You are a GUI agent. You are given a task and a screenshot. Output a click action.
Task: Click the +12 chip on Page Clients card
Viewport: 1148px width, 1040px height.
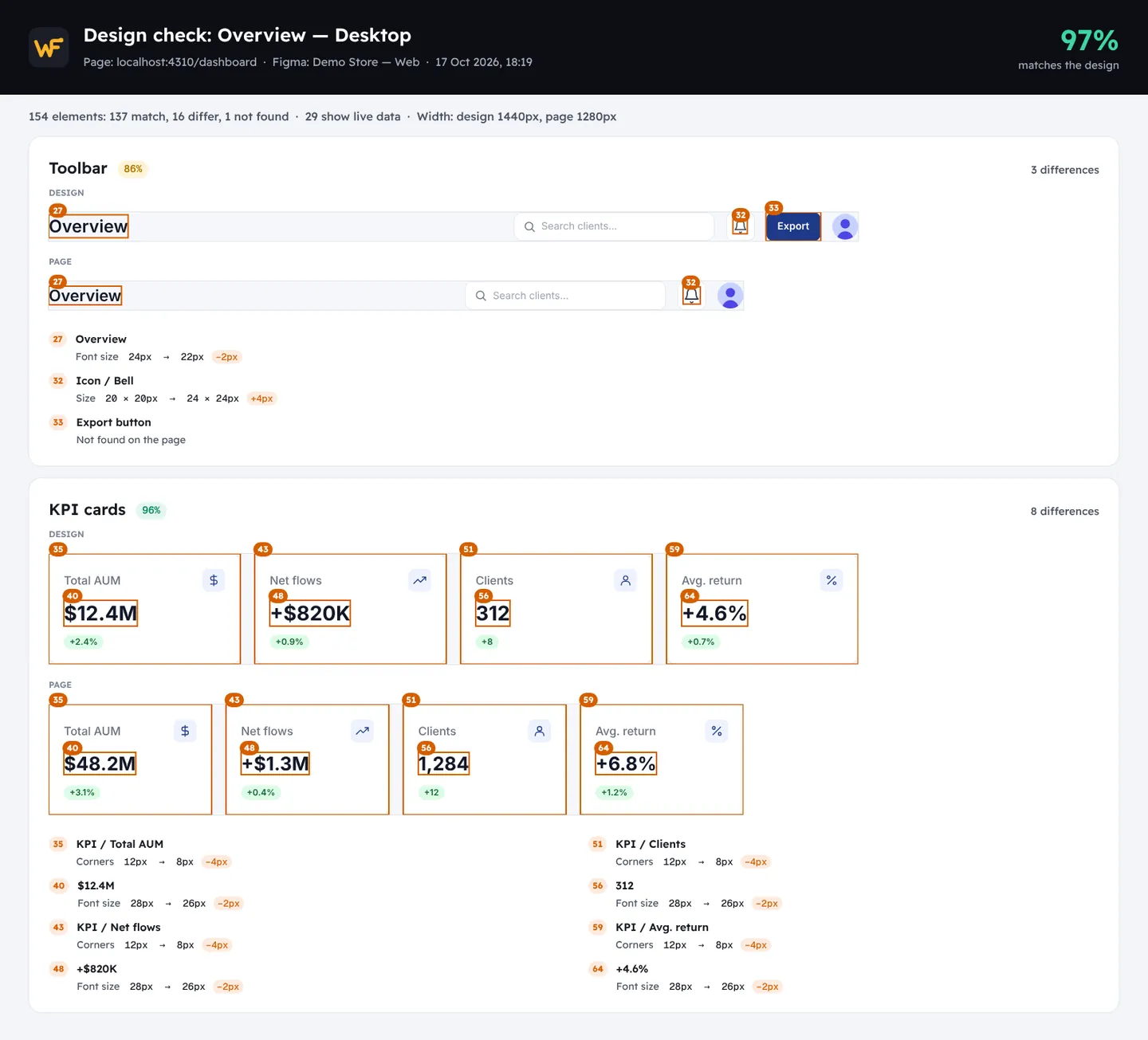(x=431, y=792)
